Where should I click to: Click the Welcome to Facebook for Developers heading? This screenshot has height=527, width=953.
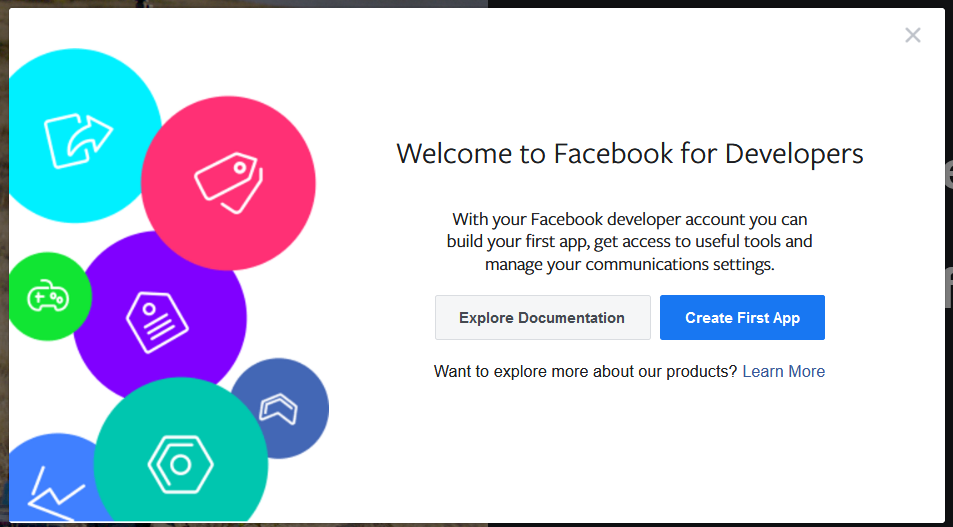(x=629, y=154)
